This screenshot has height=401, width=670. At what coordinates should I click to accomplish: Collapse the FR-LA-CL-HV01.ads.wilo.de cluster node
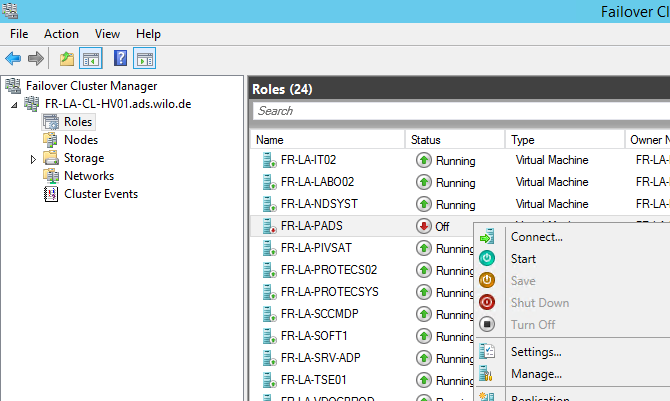(14, 104)
